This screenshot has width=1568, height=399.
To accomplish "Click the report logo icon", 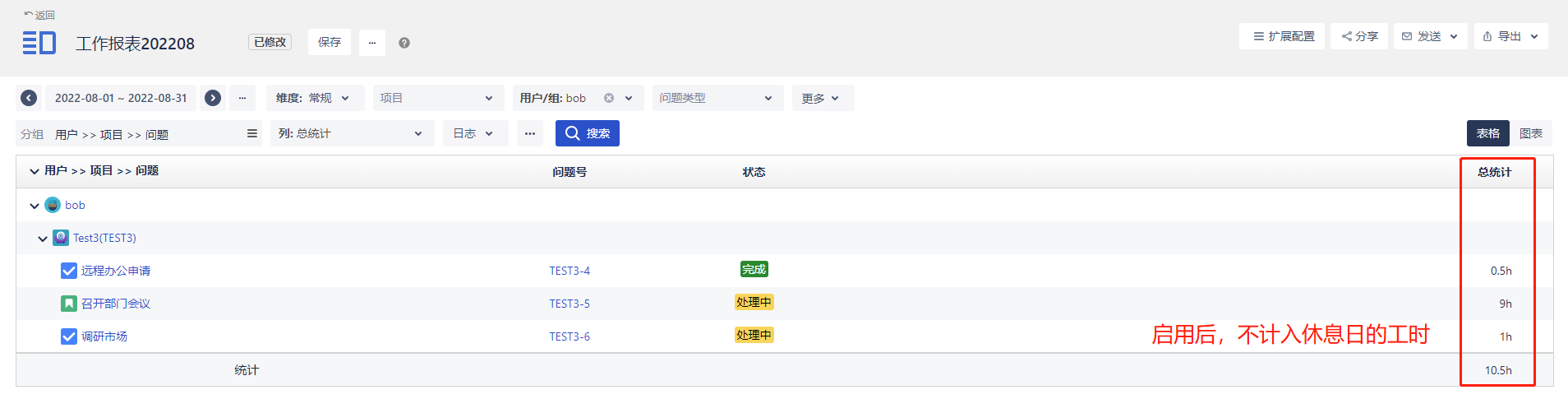I will click(39, 43).
